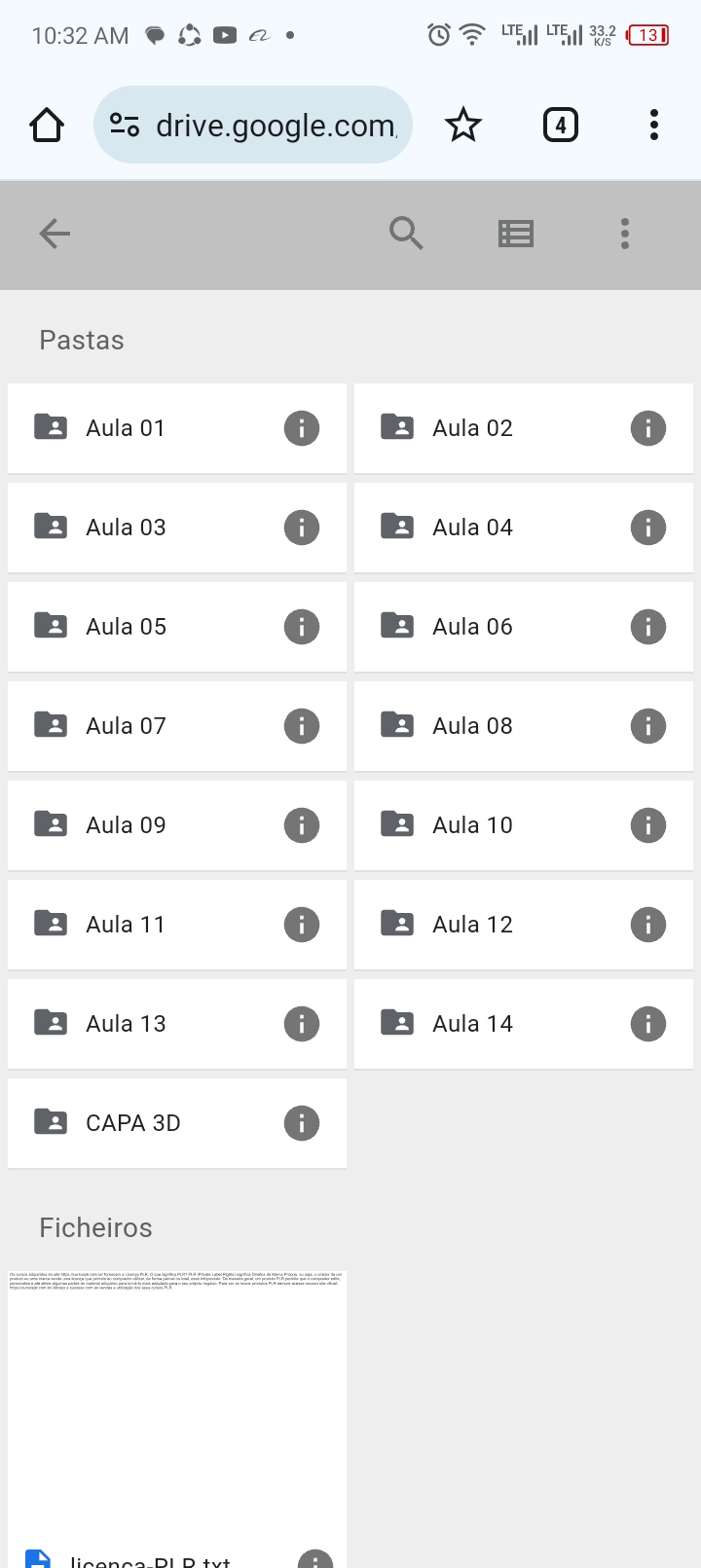701x1568 pixels.
Task: Open Drive more options menu
Action: click(625, 234)
